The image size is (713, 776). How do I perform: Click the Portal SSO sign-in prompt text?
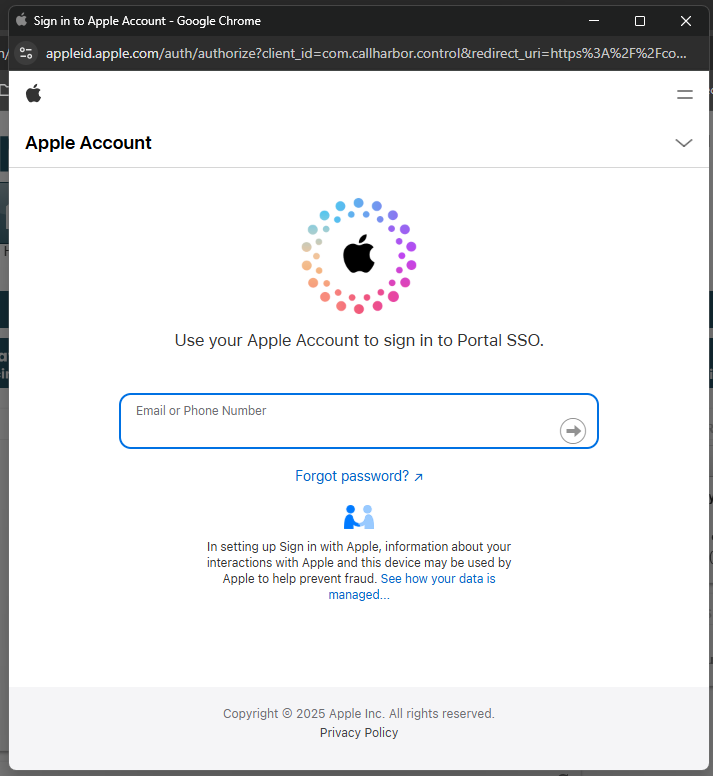[359, 340]
